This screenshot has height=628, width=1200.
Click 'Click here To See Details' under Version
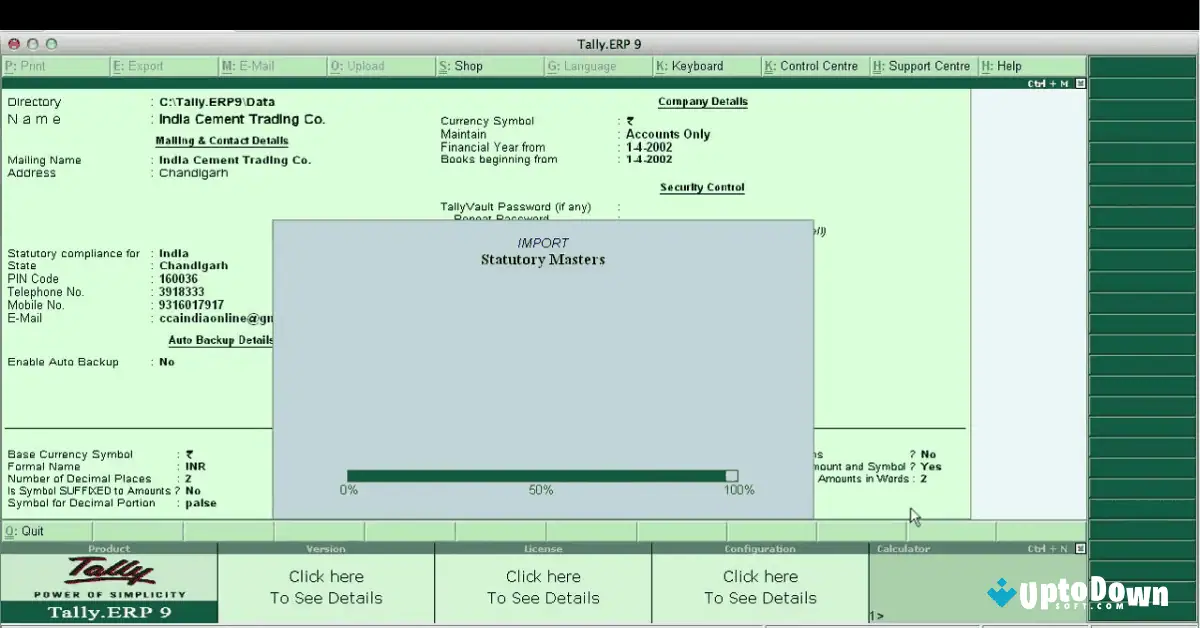coord(326,587)
